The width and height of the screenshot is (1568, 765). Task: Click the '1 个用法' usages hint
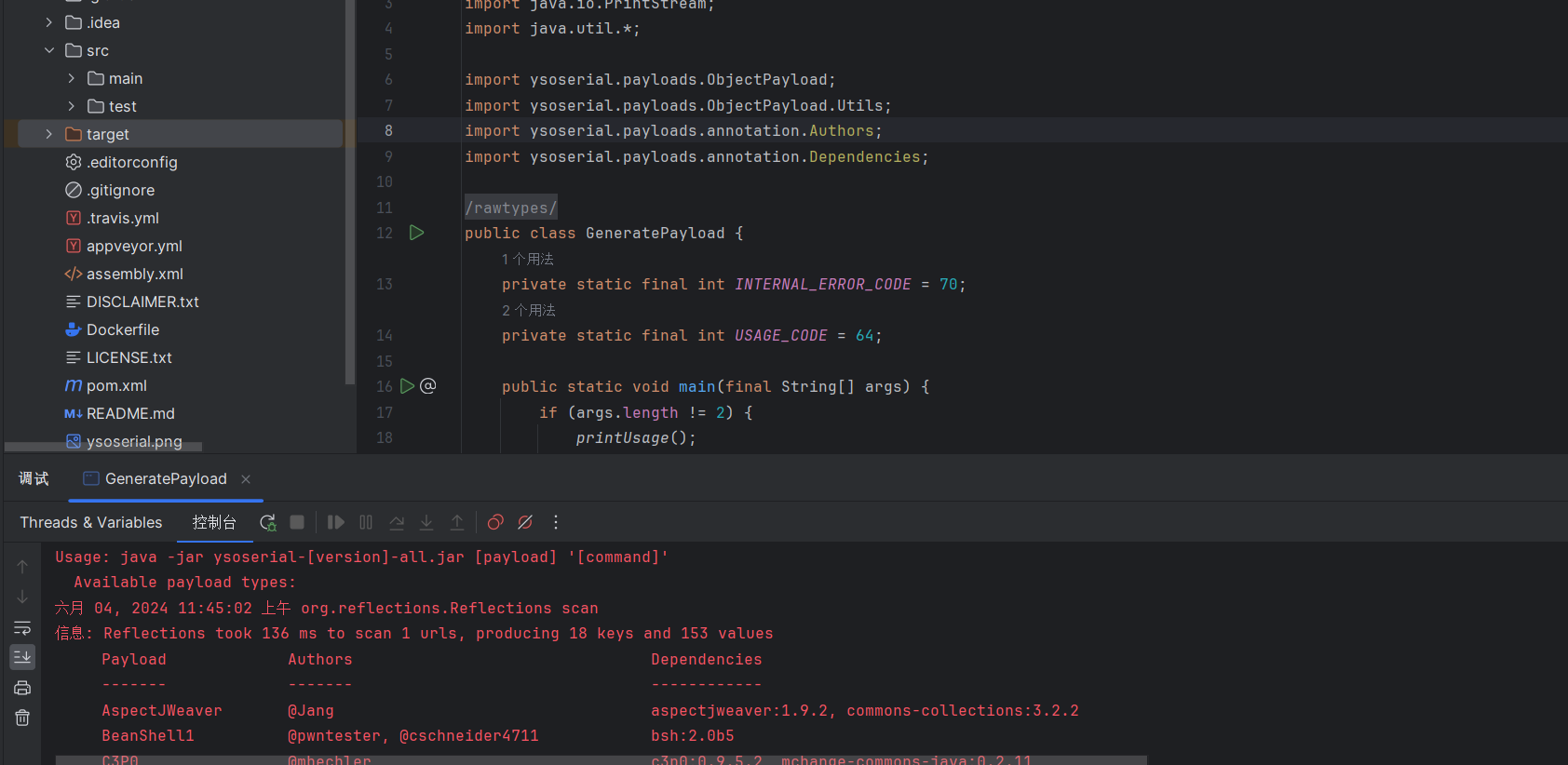[528, 259]
